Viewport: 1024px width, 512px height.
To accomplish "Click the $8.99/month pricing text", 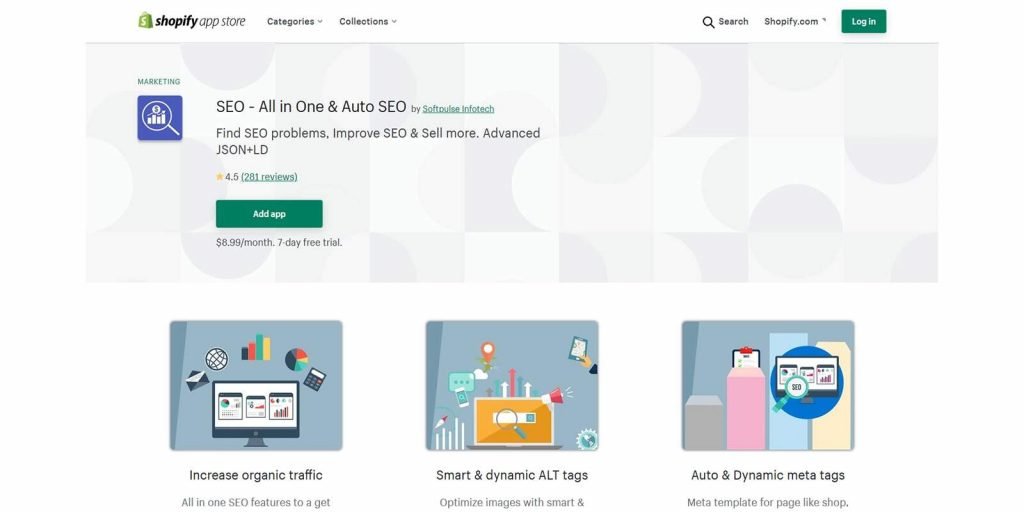I will pos(279,242).
